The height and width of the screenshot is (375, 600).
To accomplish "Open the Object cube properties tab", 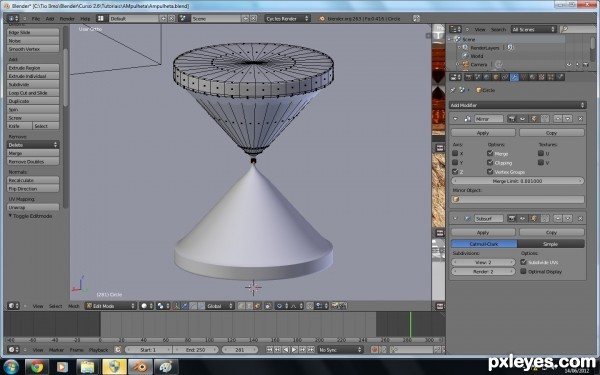I will (x=496, y=77).
